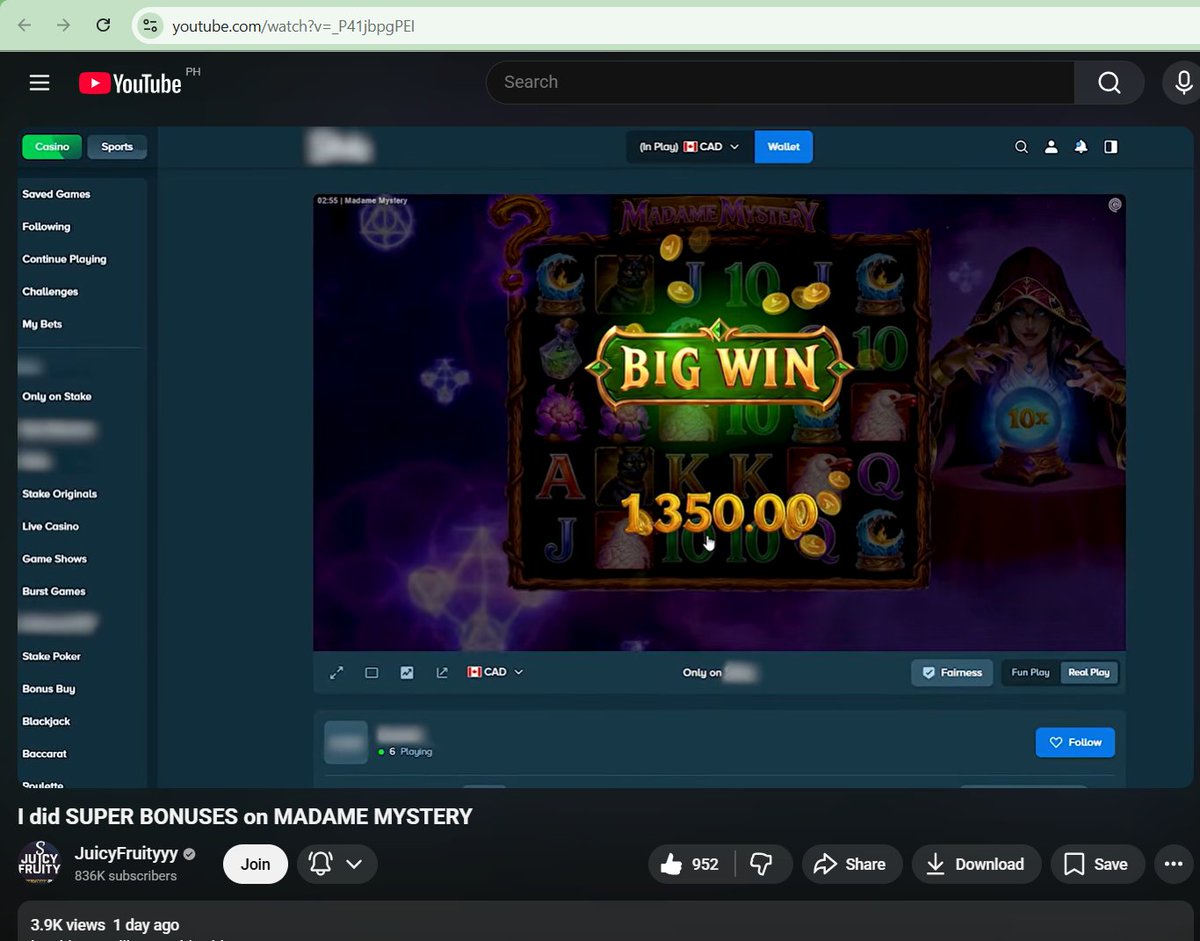The height and width of the screenshot is (941, 1200).
Task: Click the 3.9K views description line
Action: coord(105,925)
